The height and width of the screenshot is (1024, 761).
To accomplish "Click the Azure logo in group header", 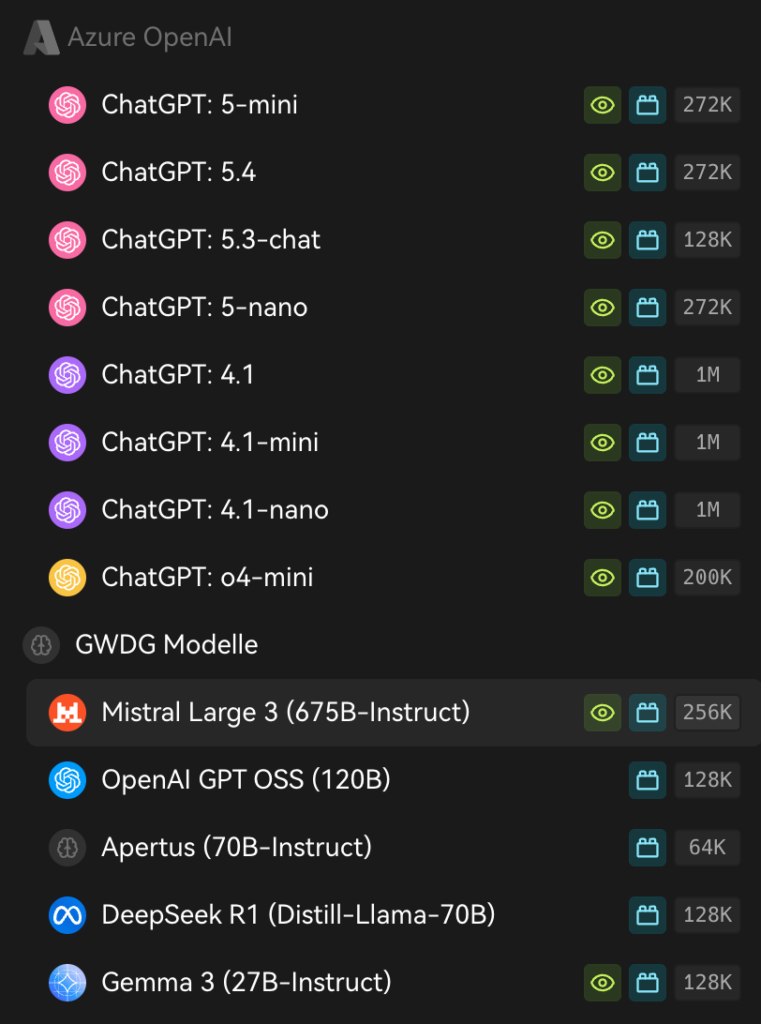I will point(41,38).
